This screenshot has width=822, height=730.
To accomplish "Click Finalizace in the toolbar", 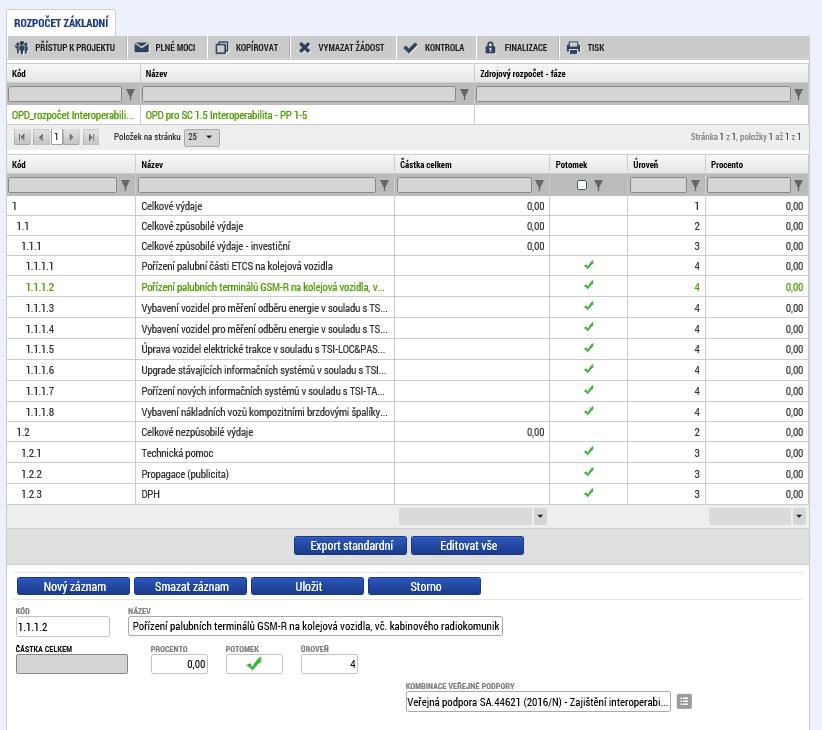I will pyautogui.click(x=517, y=48).
